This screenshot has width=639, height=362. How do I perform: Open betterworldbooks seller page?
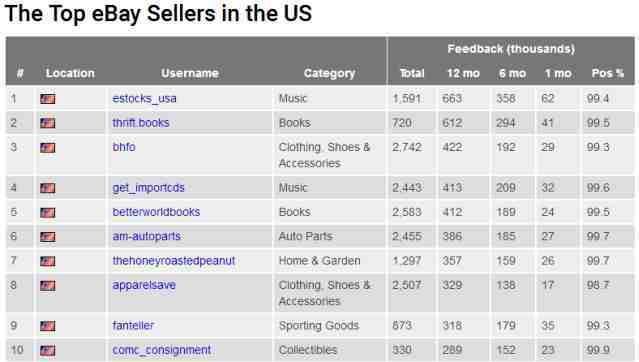[x=156, y=212]
